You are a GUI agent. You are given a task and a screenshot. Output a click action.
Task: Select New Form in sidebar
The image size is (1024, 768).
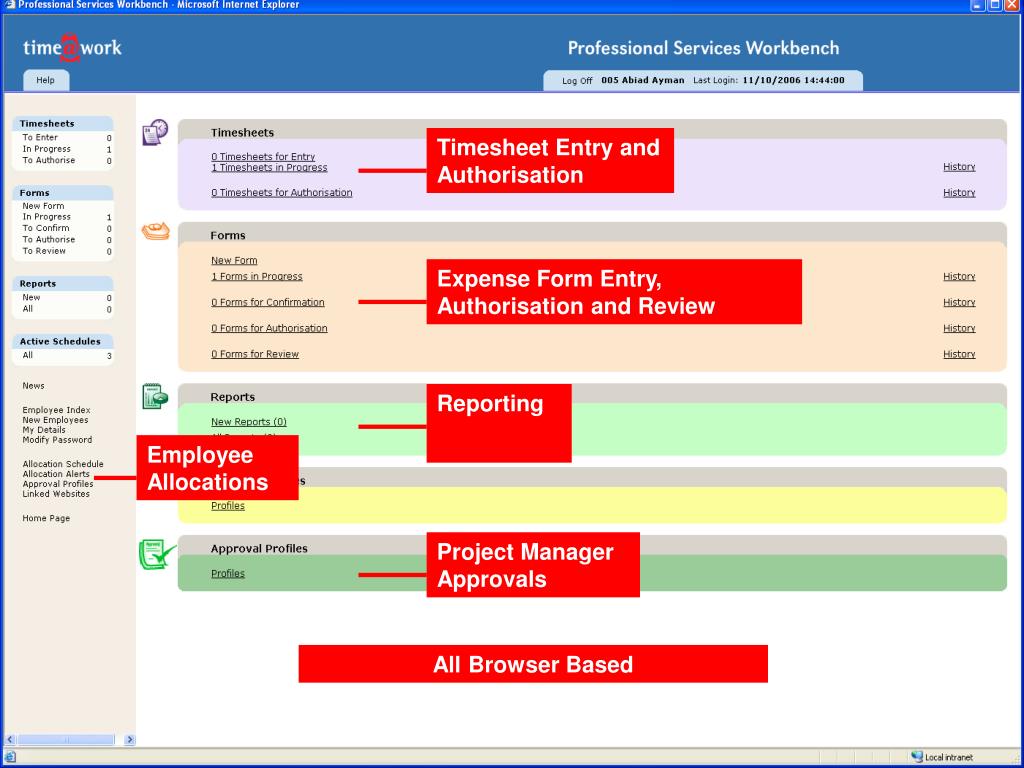[x=43, y=206]
